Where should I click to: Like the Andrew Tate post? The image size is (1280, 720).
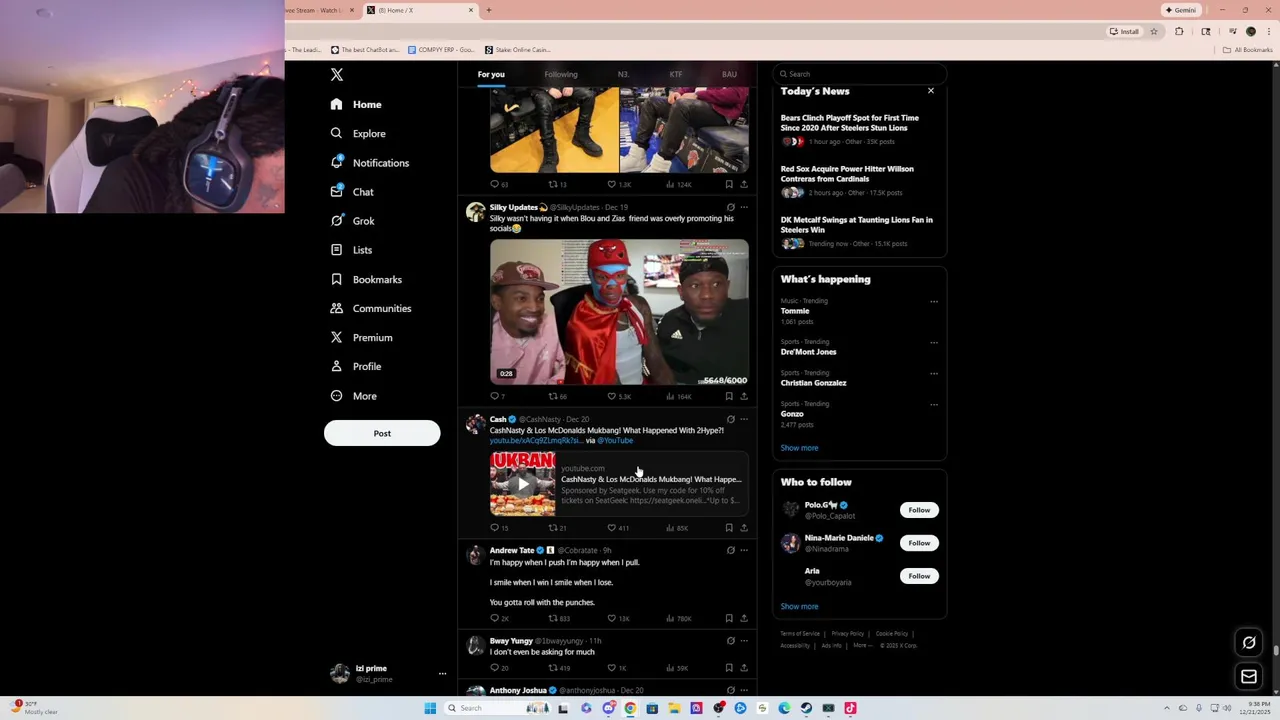[x=612, y=618]
